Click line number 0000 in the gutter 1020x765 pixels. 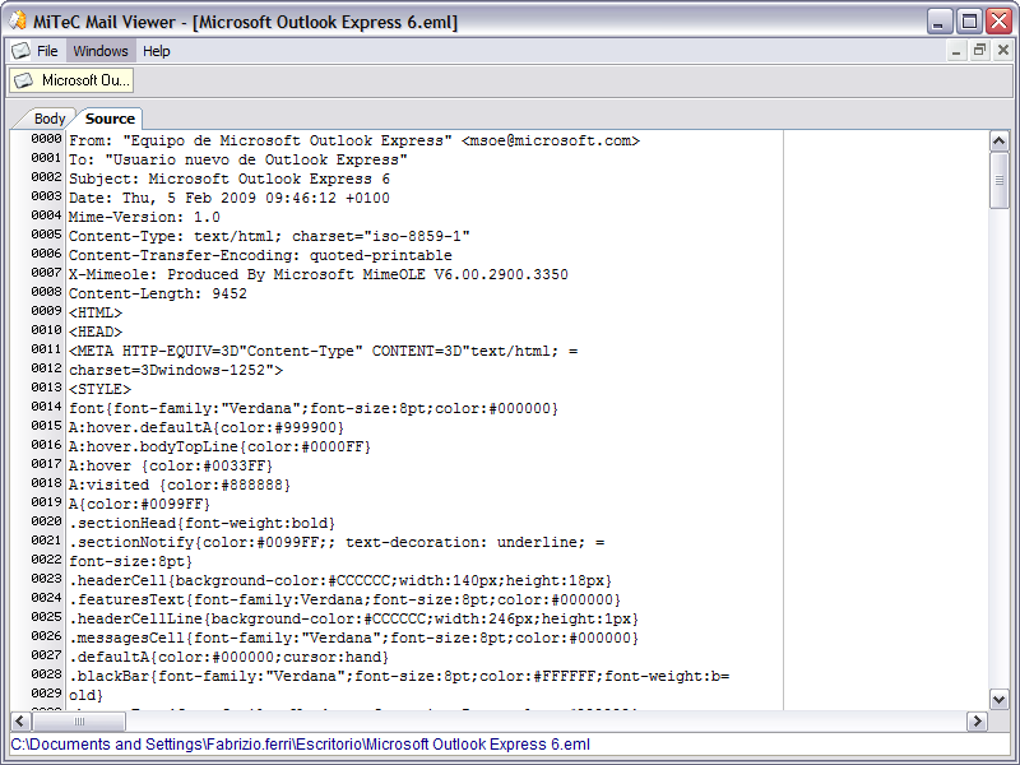point(46,139)
